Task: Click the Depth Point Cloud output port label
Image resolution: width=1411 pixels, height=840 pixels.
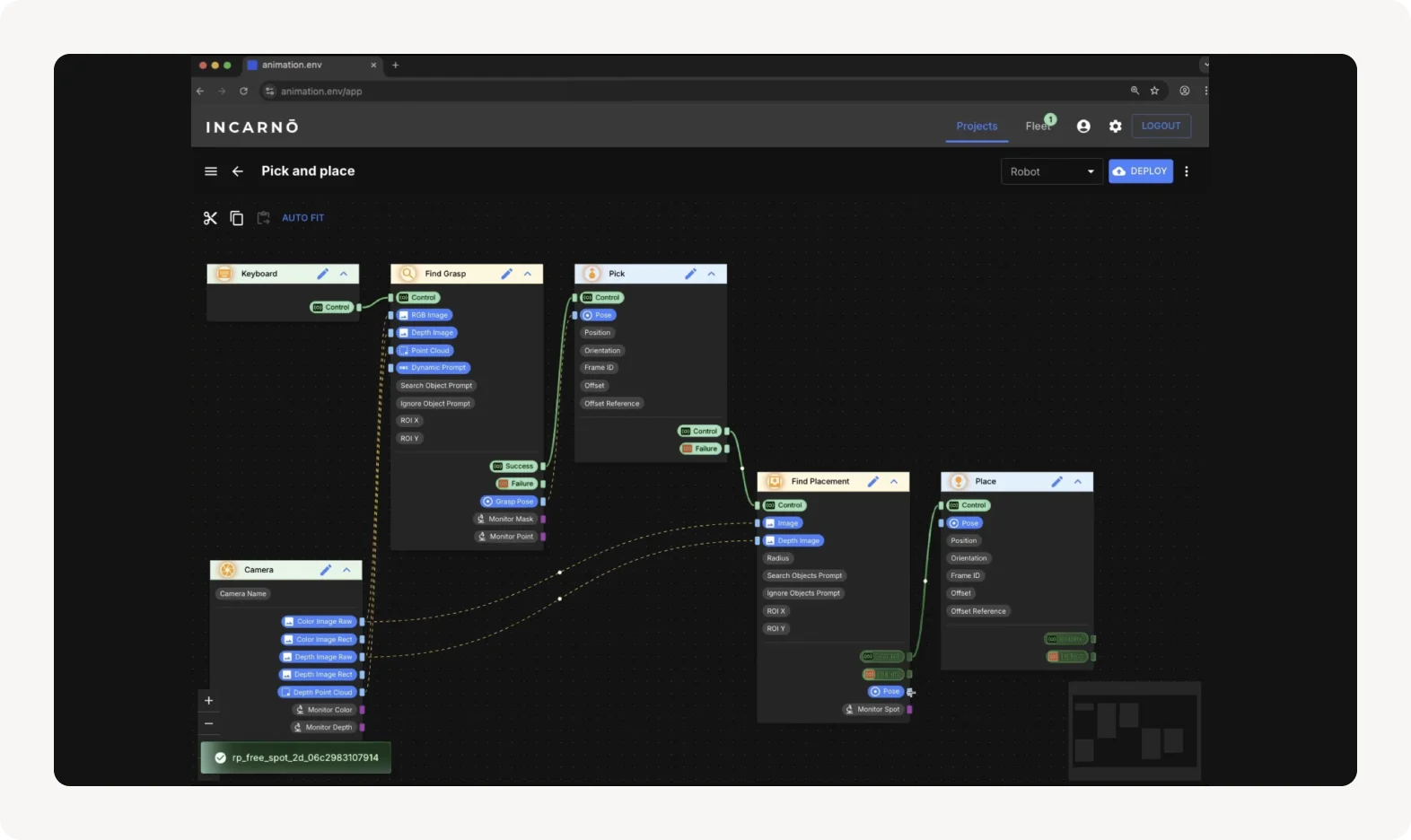Action: coord(318,693)
